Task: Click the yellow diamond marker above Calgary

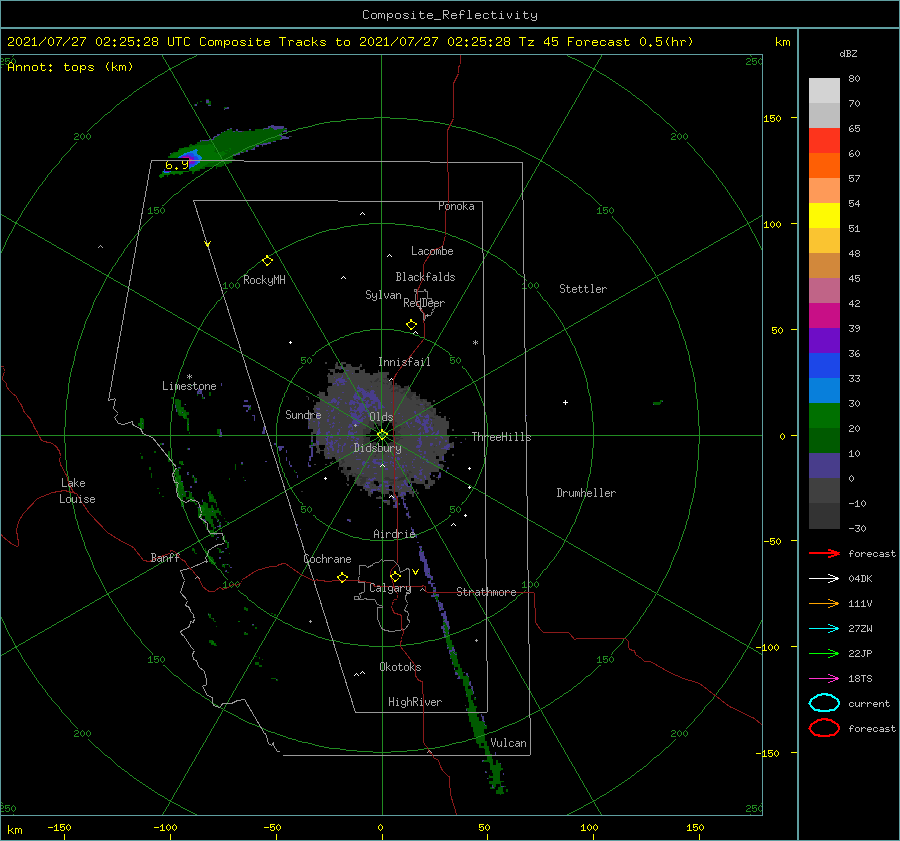Action: click(395, 576)
